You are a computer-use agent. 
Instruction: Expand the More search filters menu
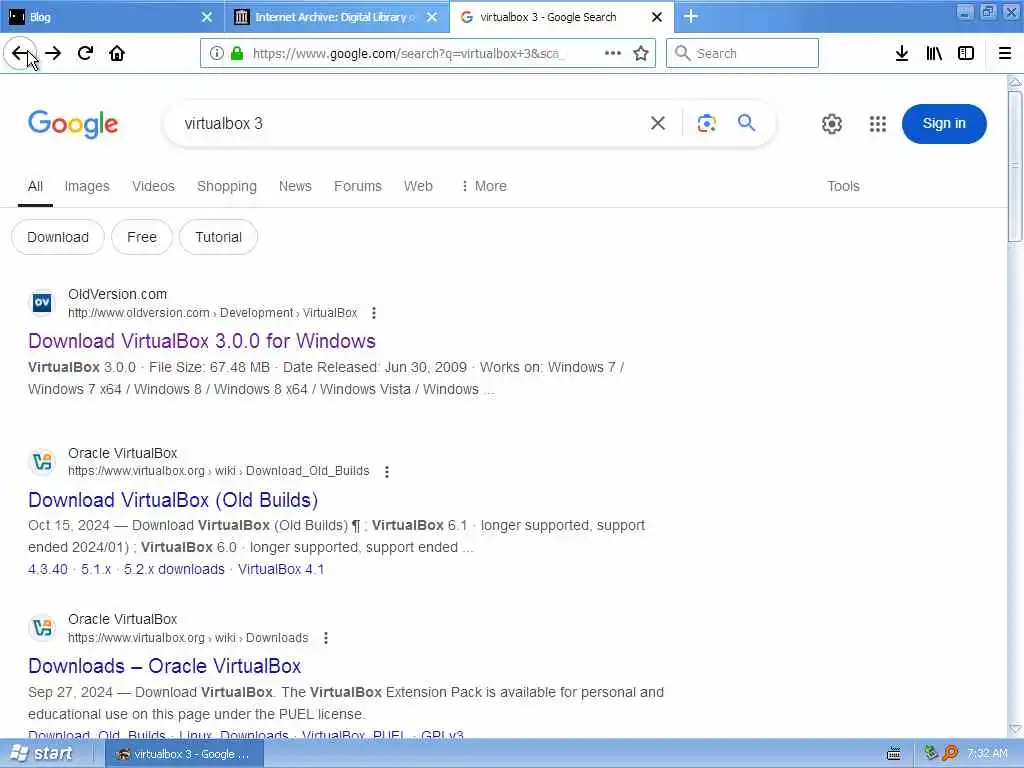click(484, 186)
